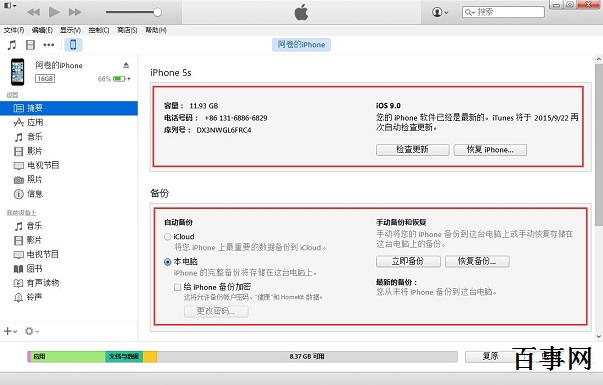Select 摘要 in the sidebar
Screen dimensions: 603x385
click(x=69, y=108)
